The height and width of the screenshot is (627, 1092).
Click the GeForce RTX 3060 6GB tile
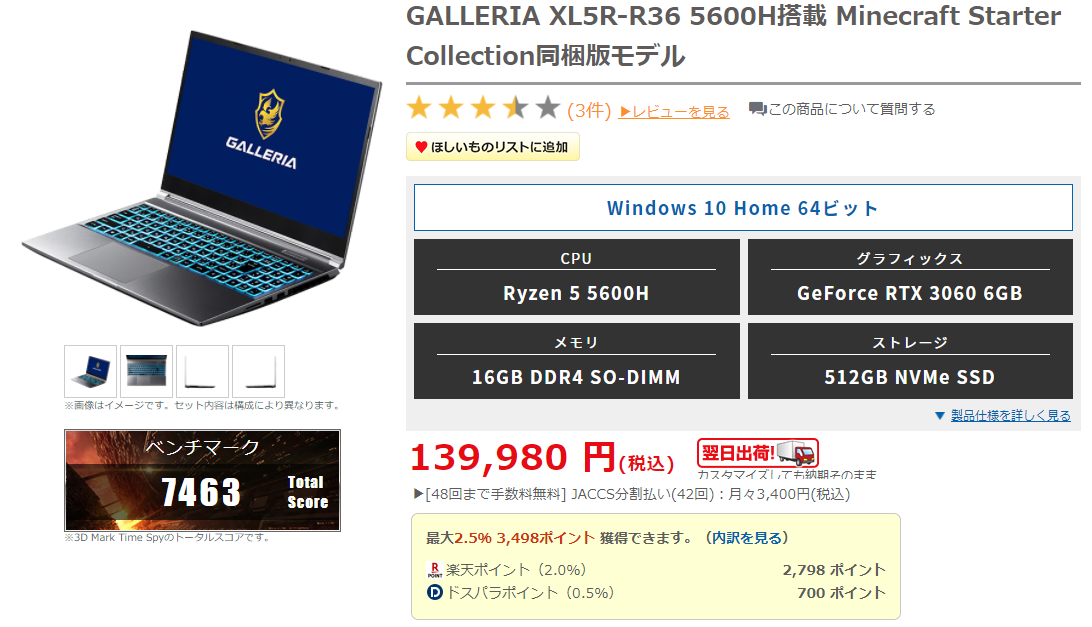click(x=910, y=277)
